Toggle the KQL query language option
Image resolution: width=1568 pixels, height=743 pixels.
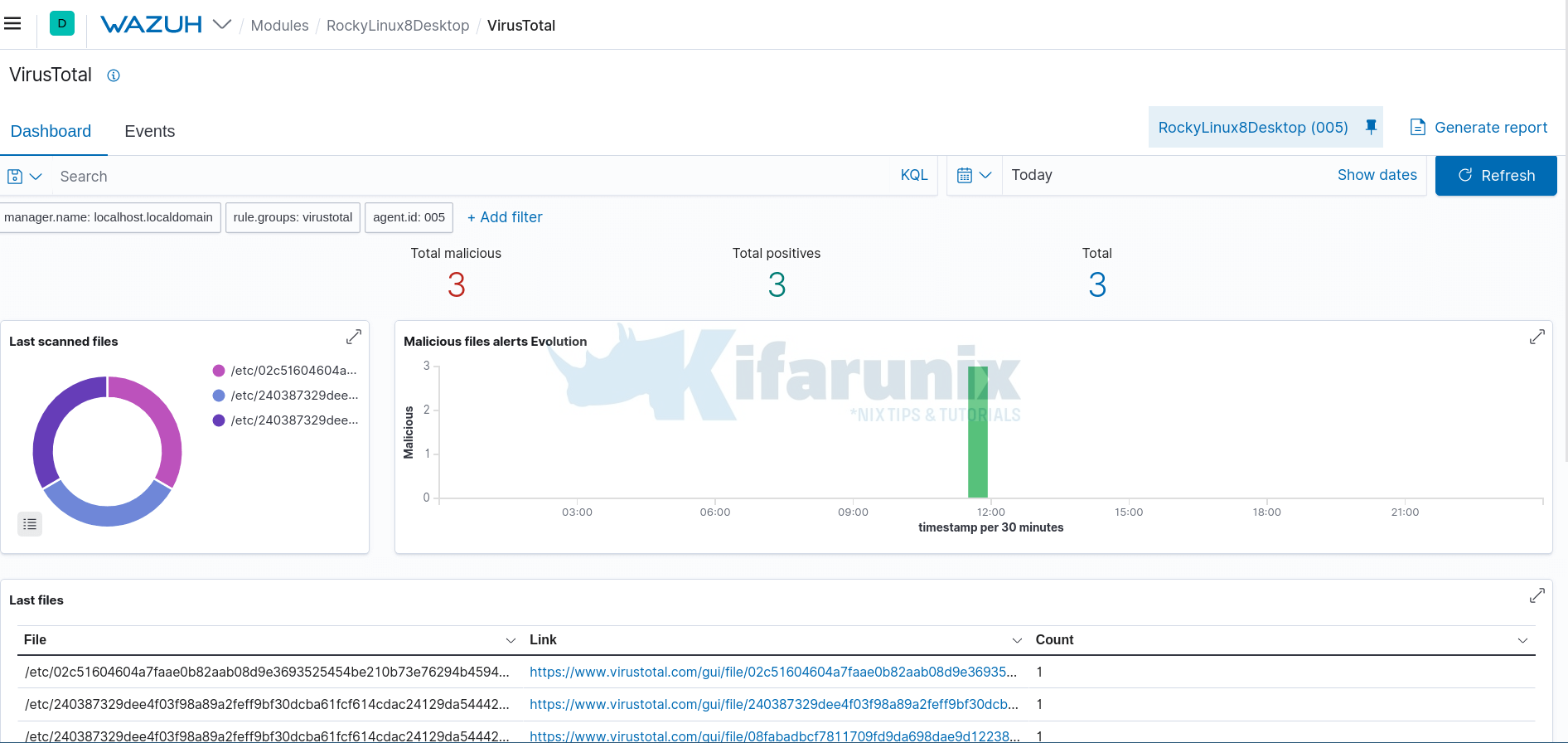click(x=914, y=175)
